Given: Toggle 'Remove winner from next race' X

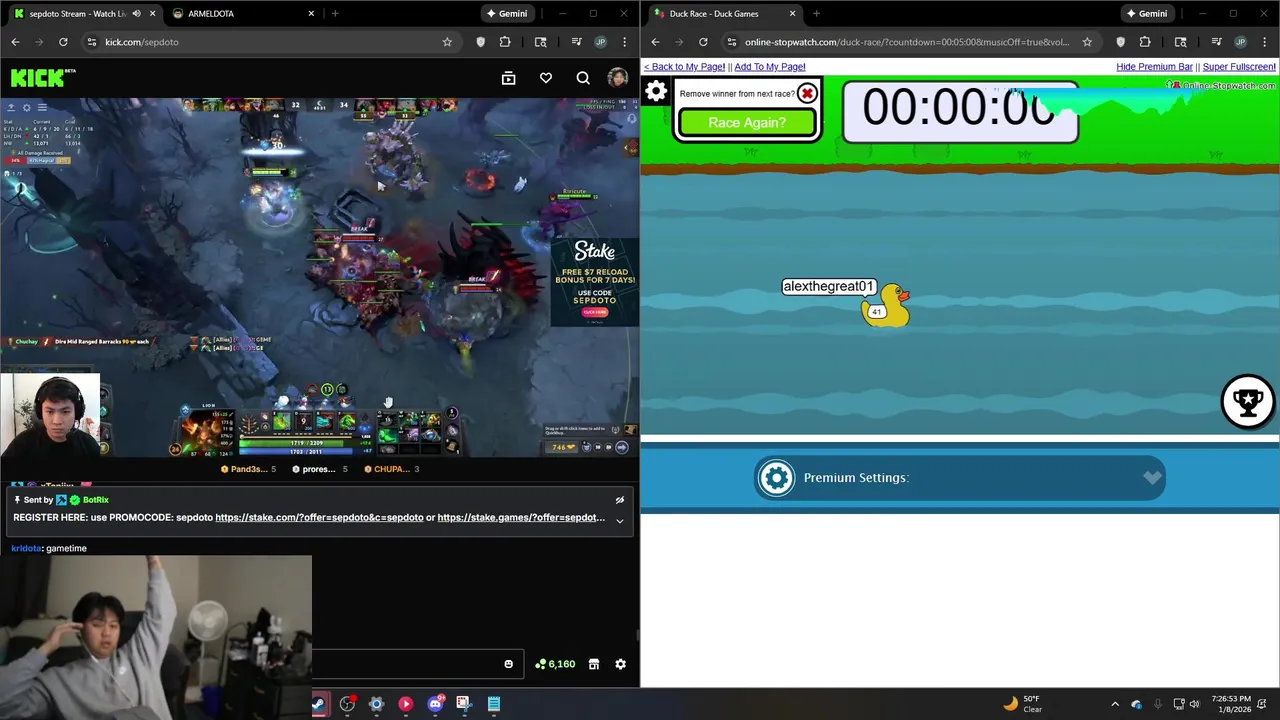Looking at the screenshot, I should pyautogui.click(x=807, y=94).
